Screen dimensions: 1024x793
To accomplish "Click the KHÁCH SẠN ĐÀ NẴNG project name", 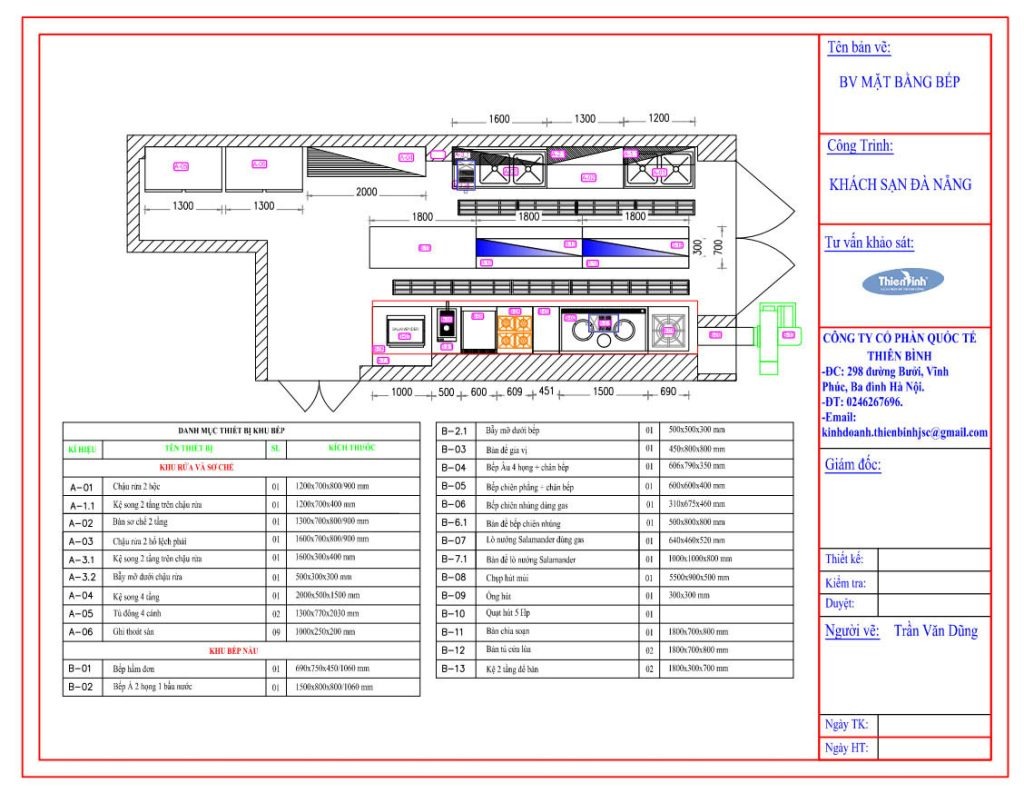I will [900, 184].
